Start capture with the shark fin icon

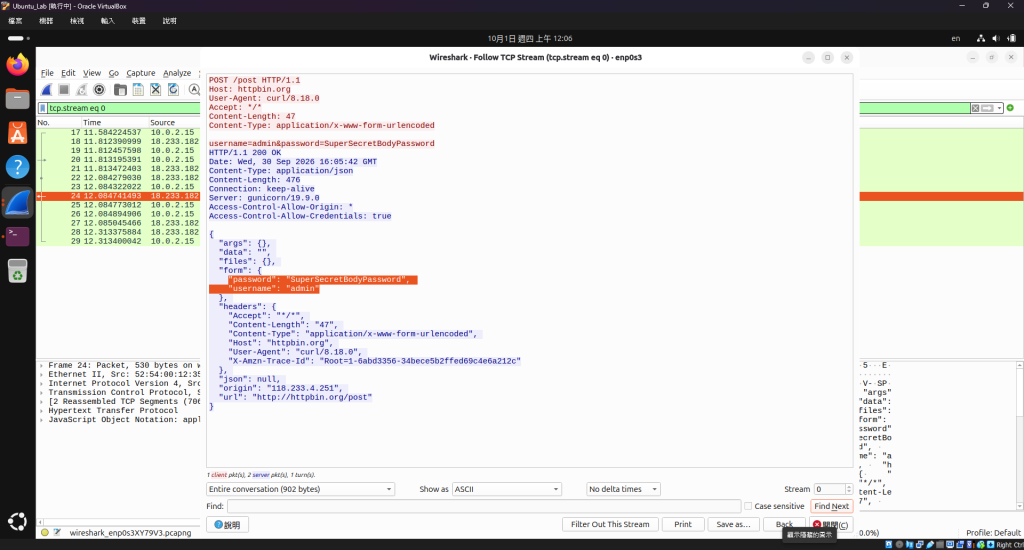tap(46, 89)
